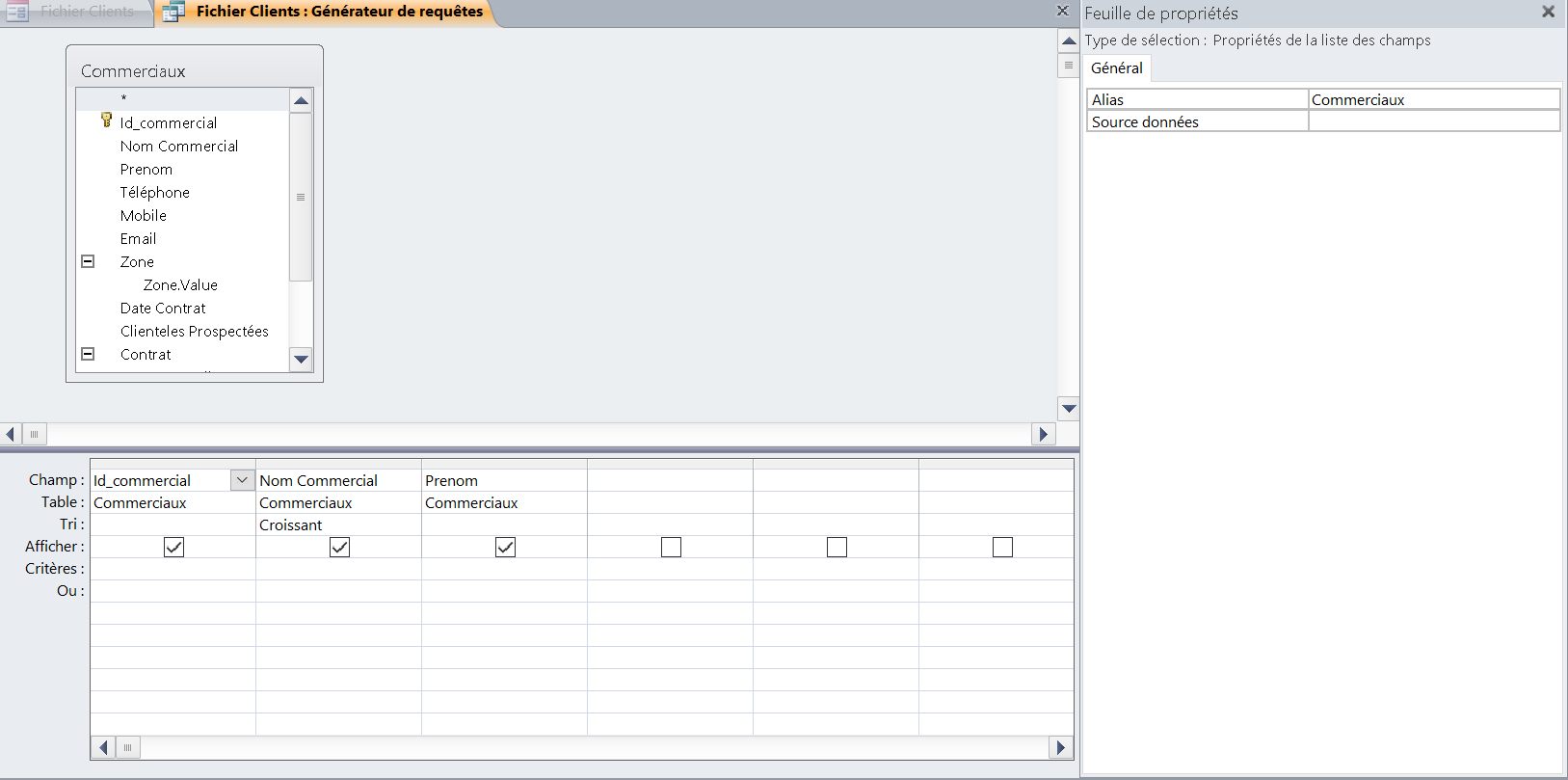
Task: Click the Source données value field
Action: pyautogui.click(x=1434, y=121)
